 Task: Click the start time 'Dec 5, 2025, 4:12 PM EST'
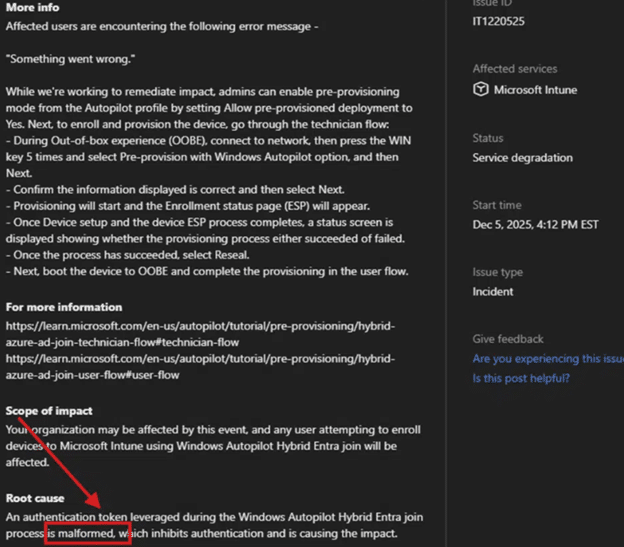click(535, 225)
